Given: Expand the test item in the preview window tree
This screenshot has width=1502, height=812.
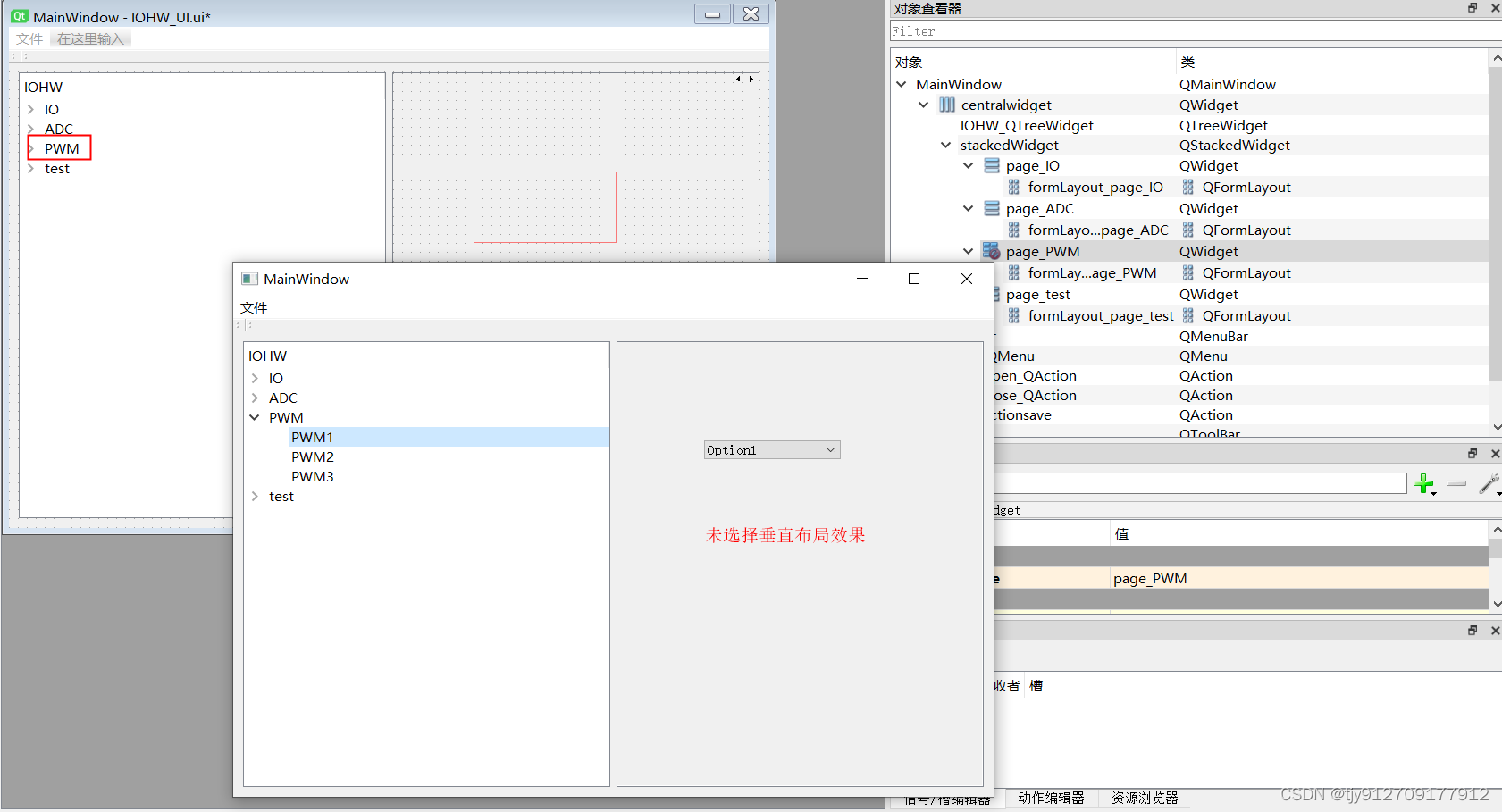Looking at the screenshot, I should pos(255,497).
